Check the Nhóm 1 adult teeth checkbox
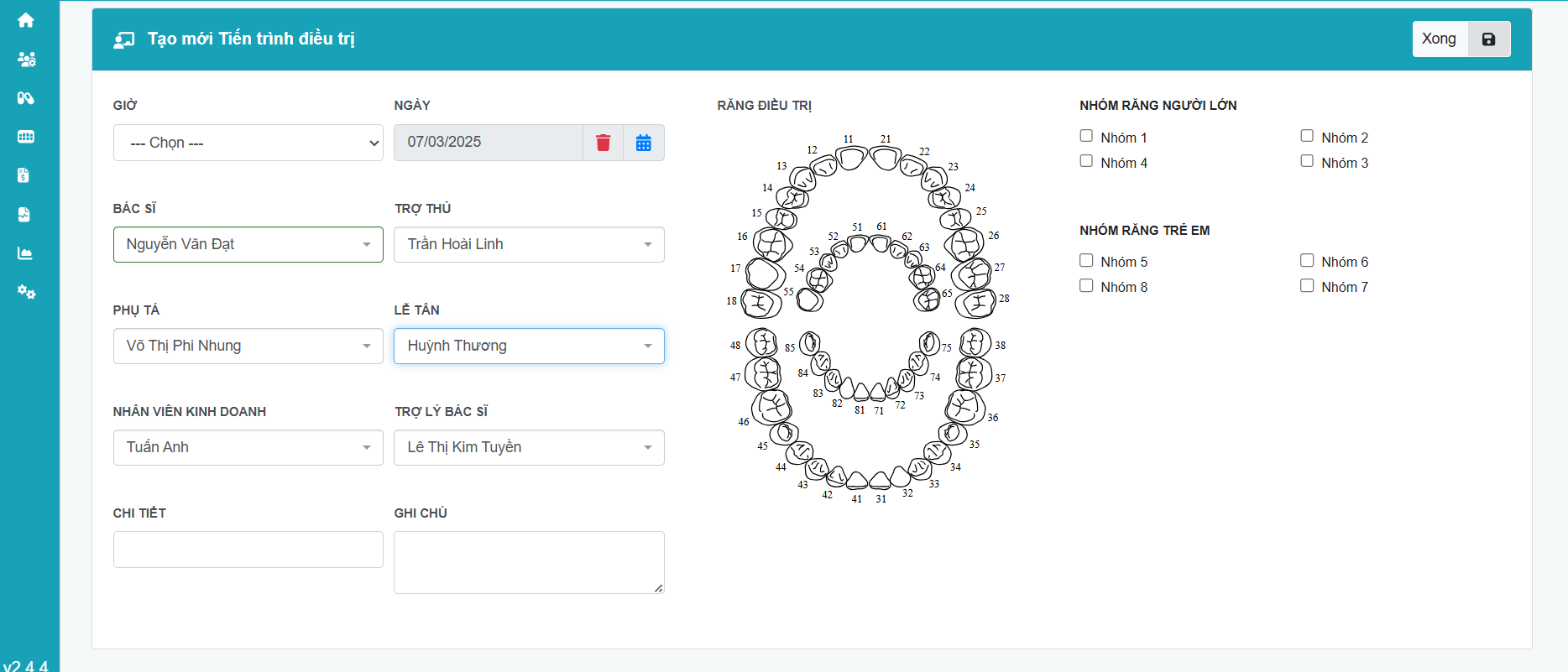The image size is (1568, 672). coord(1086,136)
